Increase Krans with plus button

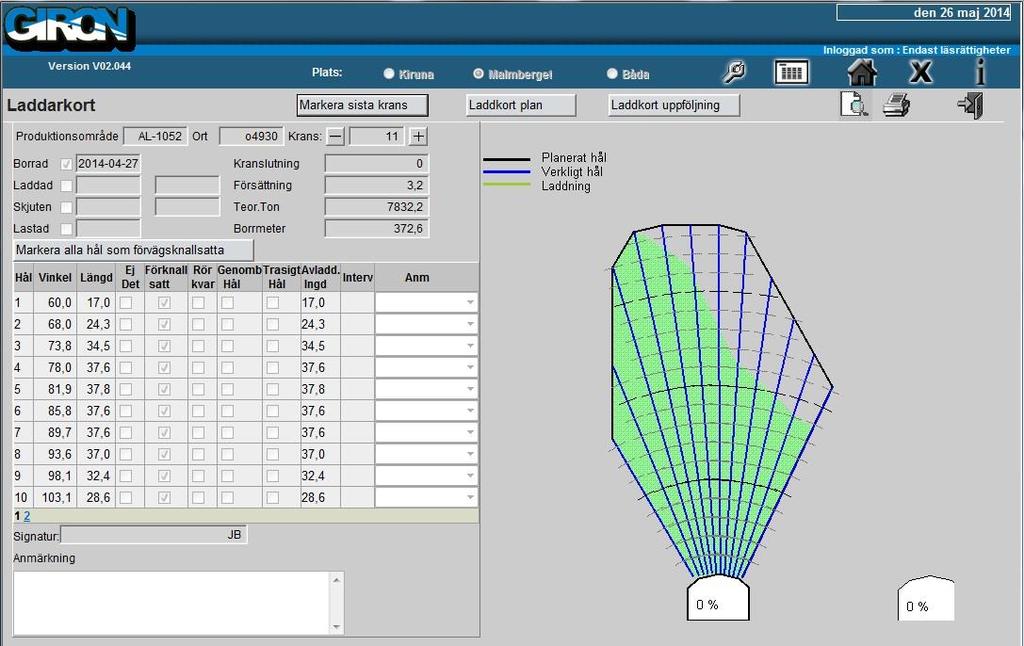click(418, 137)
